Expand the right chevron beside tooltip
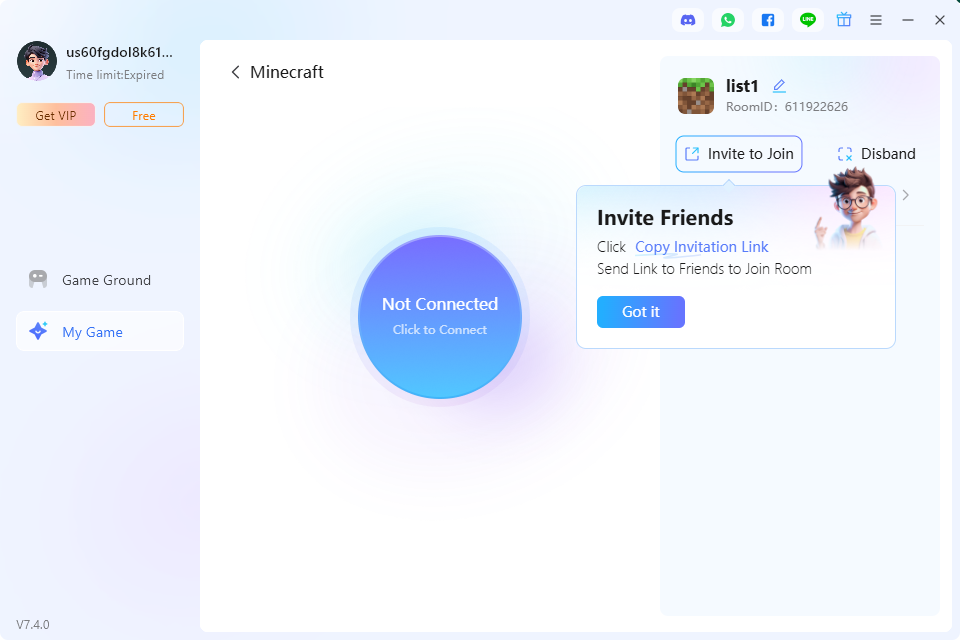The height and width of the screenshot is (640, 960). (906, 195)
